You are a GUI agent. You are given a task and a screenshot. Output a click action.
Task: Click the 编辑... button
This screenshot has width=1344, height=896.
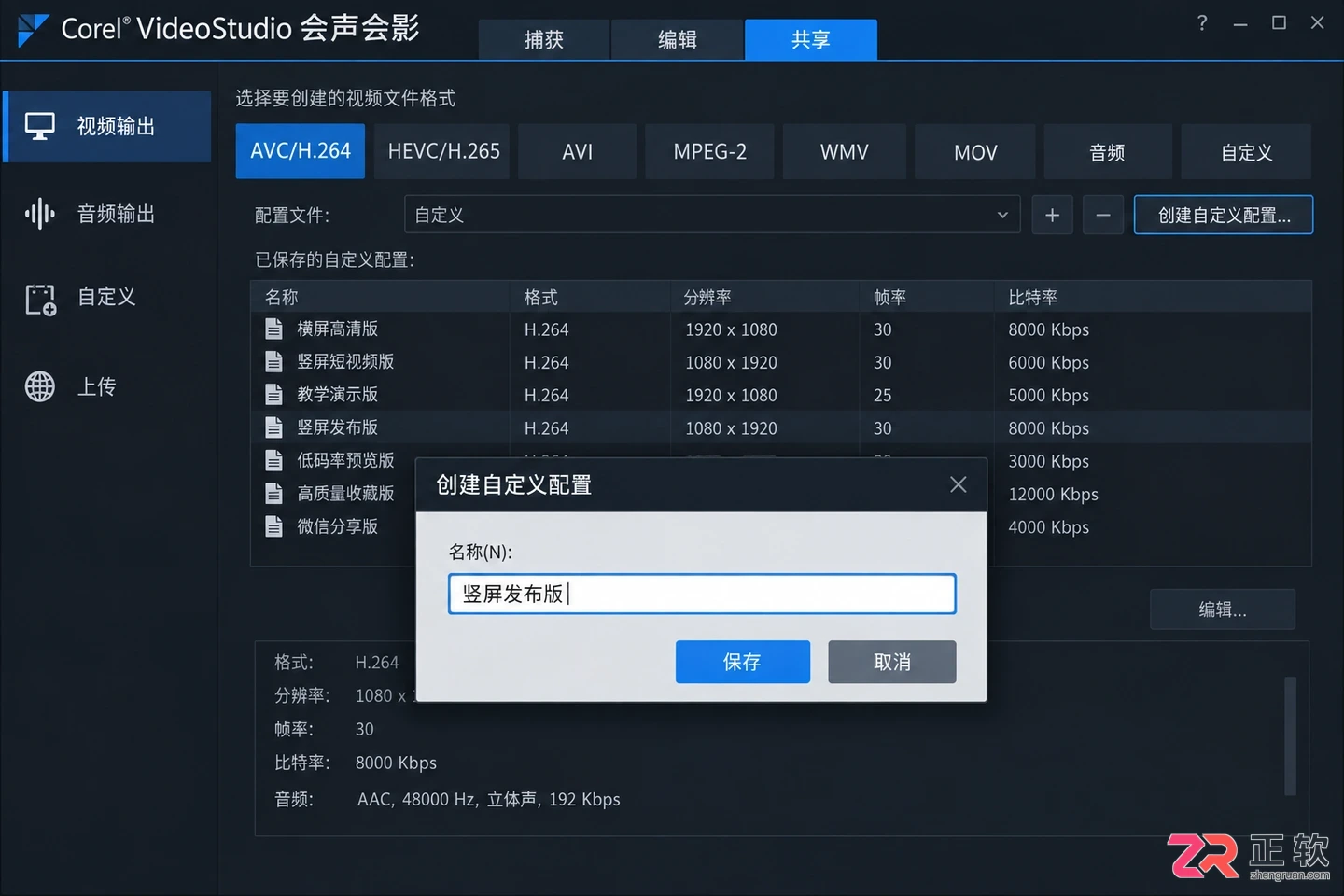point(1223,609)
